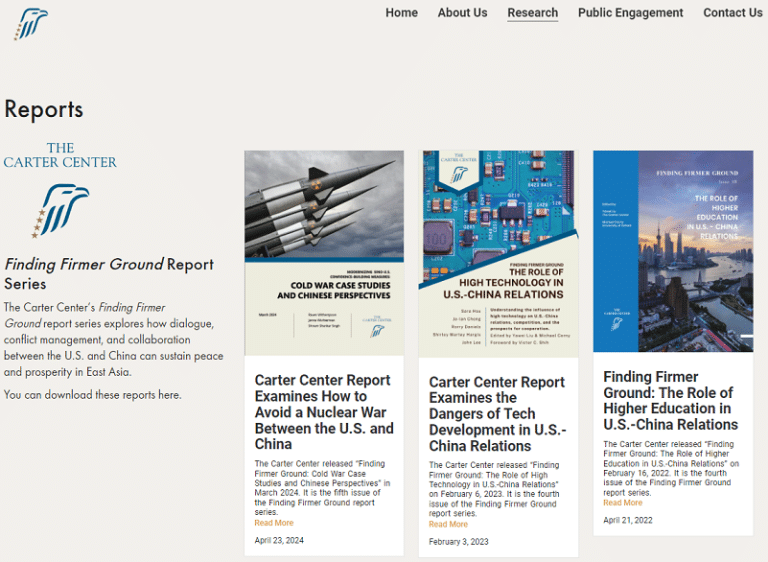
Task: Click the report series description paragraph
Action: point(114,340)
